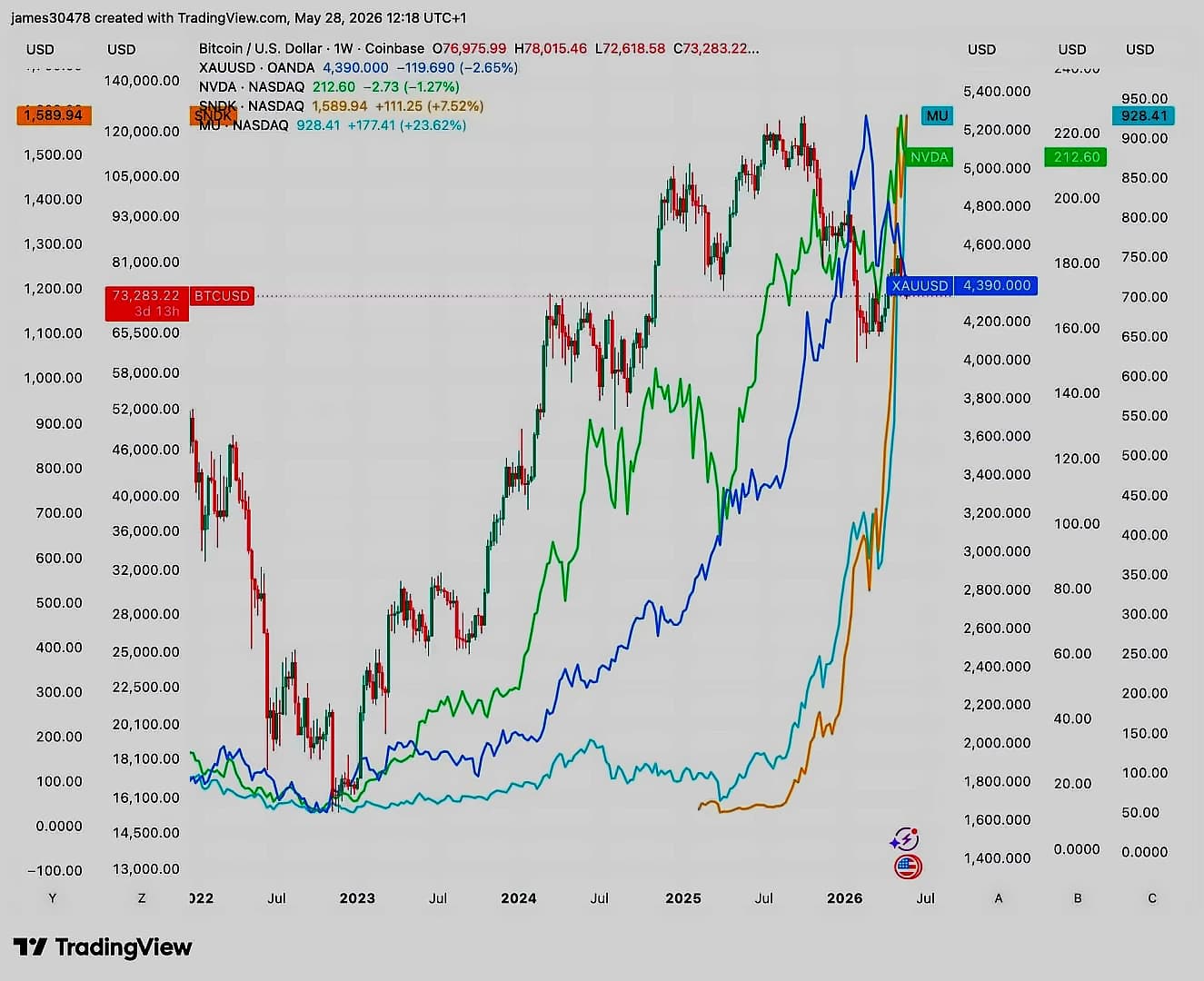Click the 140,000.00 price axis value

(x=142, y=81)
